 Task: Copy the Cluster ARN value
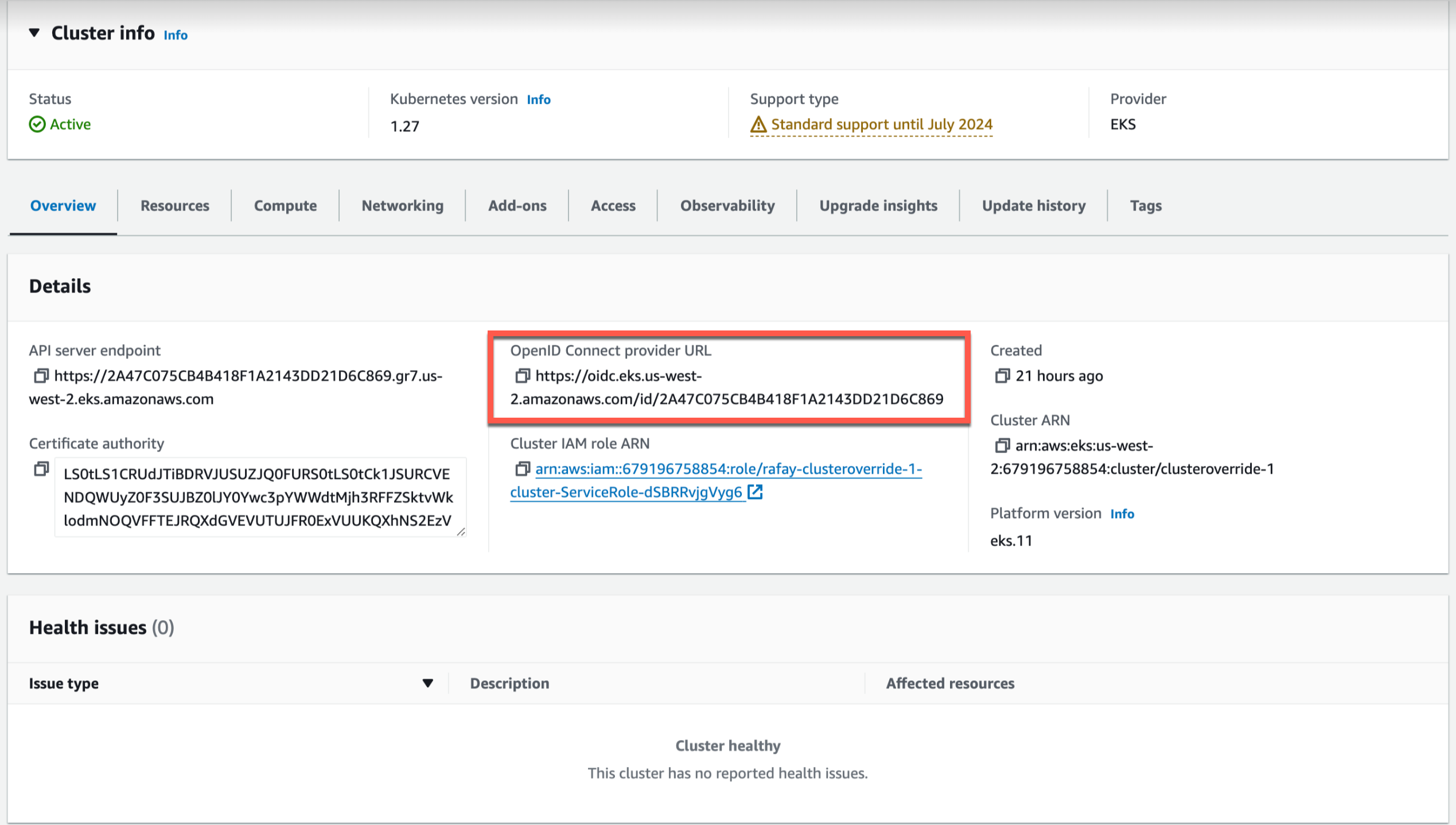click(x=1003, y=445)
